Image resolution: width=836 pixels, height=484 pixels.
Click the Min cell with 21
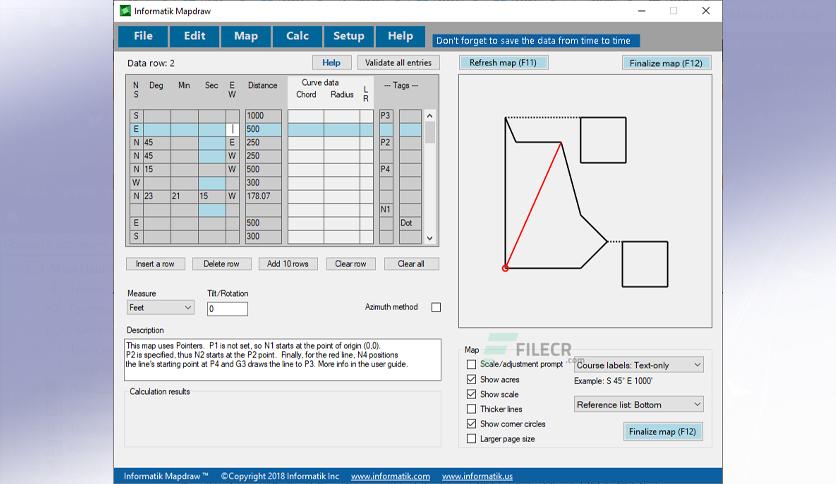pos(184,196)
